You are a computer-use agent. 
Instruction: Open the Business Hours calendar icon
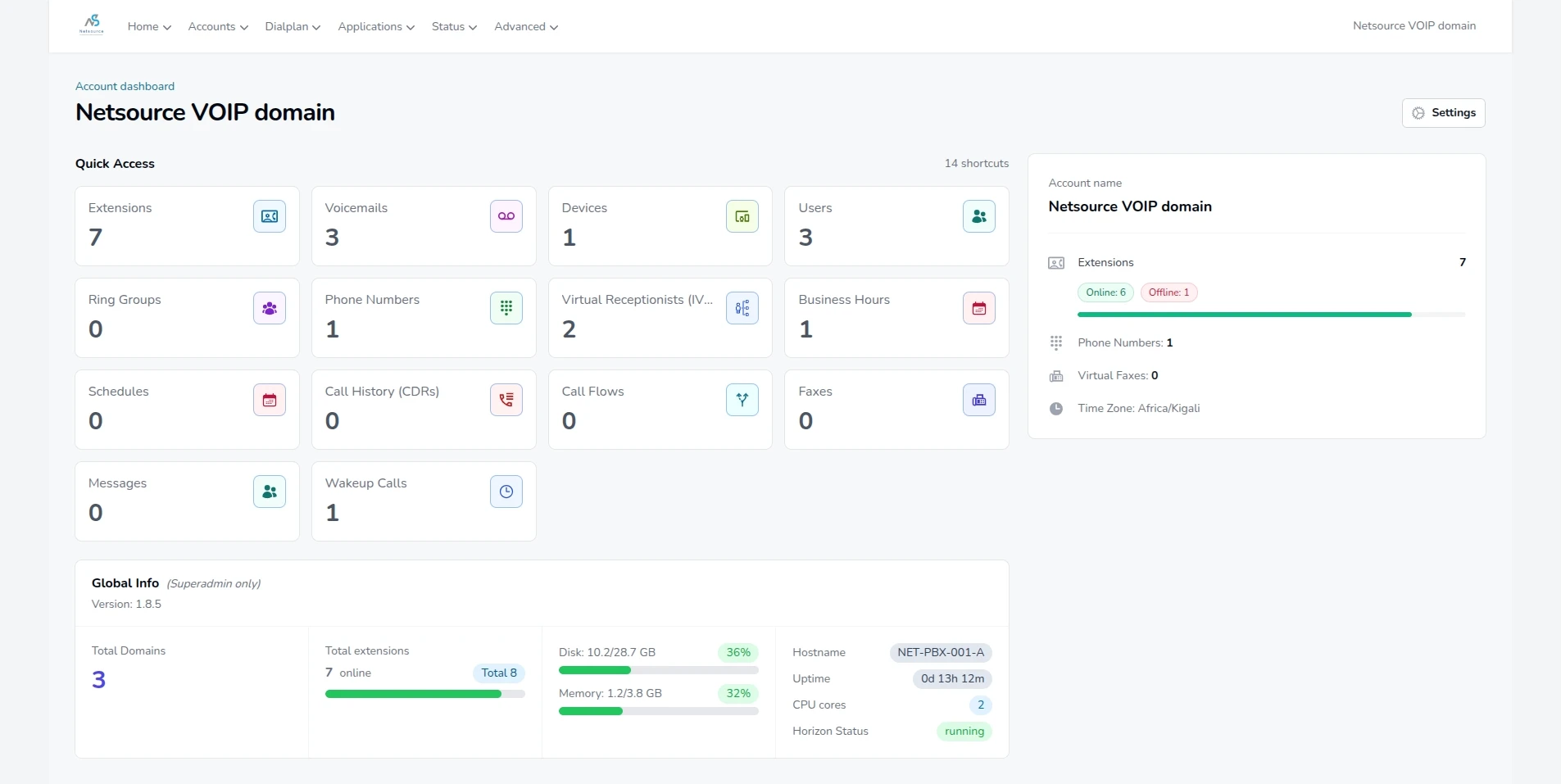pos(979,308)
